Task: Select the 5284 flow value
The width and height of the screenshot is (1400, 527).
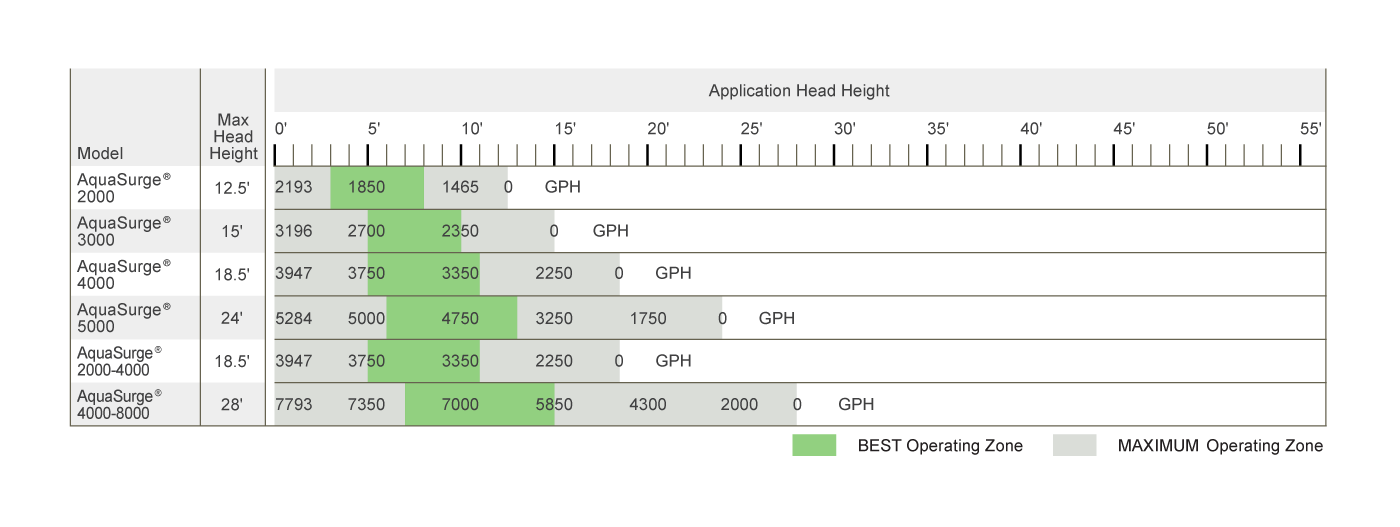Action: click(294, 318)
